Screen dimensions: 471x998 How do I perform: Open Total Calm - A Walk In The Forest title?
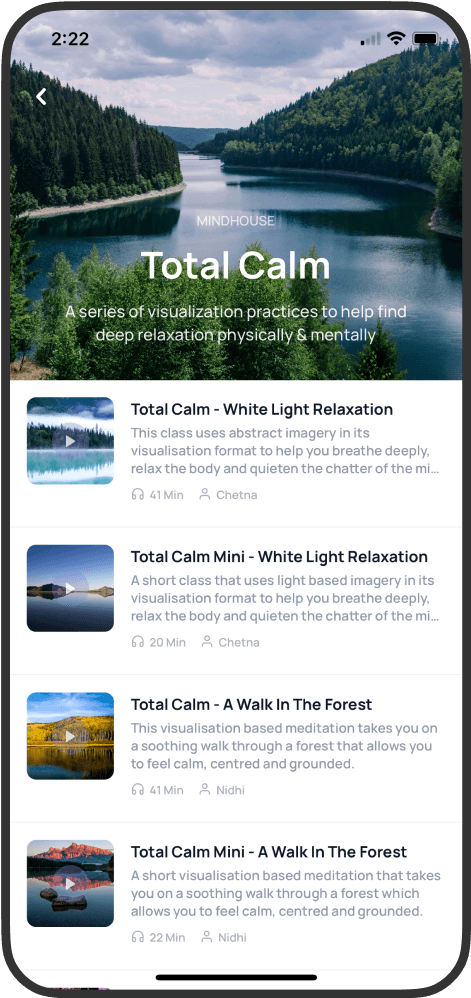(251, 705)
